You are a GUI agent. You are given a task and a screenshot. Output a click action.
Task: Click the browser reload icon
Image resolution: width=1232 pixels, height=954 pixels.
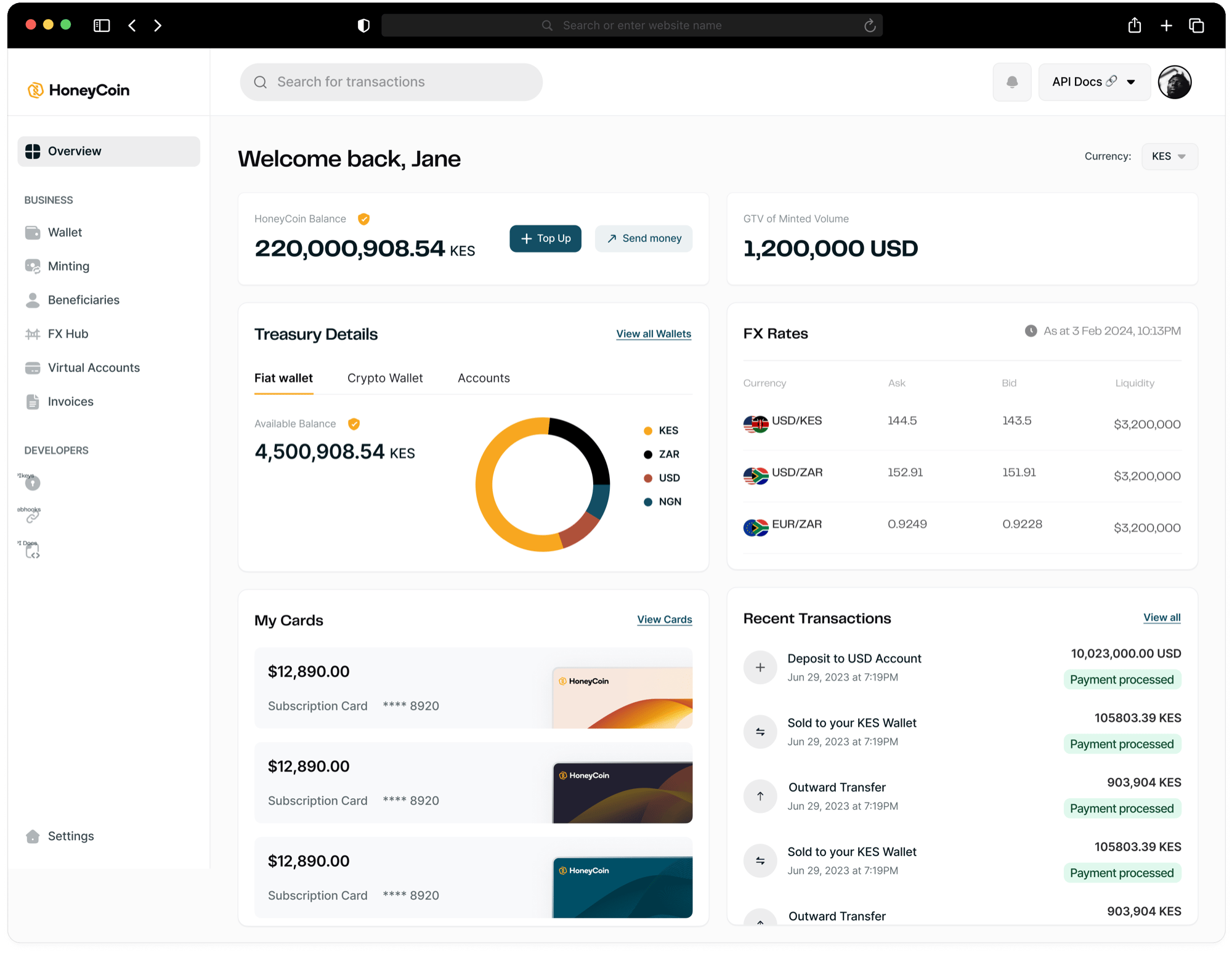click(x=870, y=25)
